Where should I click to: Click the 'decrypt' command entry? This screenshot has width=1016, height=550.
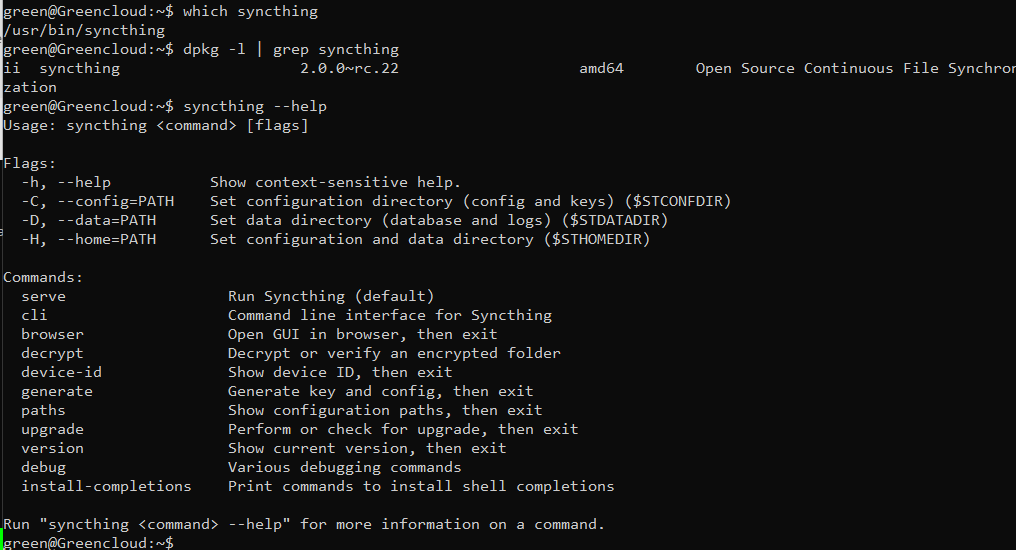pos(52,353)
